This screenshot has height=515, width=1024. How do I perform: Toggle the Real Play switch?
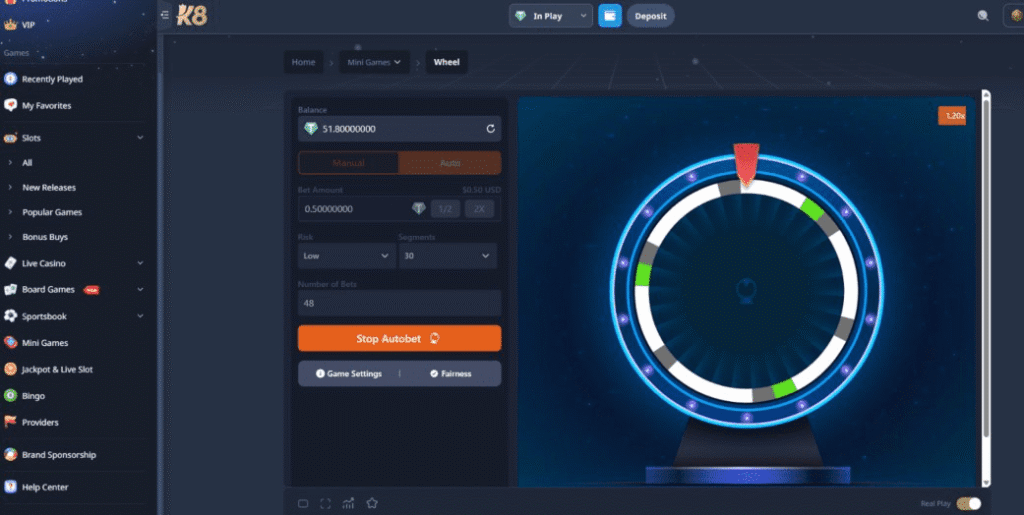(x=968, y=504)
